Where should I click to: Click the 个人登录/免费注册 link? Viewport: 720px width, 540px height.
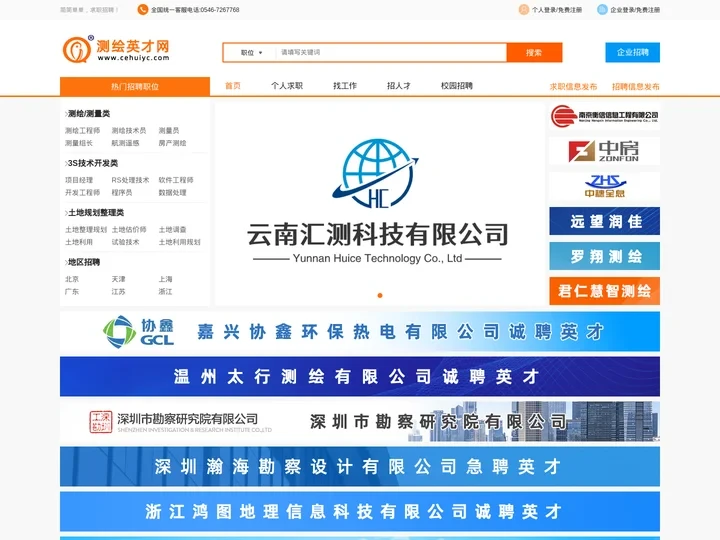tap(557, 10)
